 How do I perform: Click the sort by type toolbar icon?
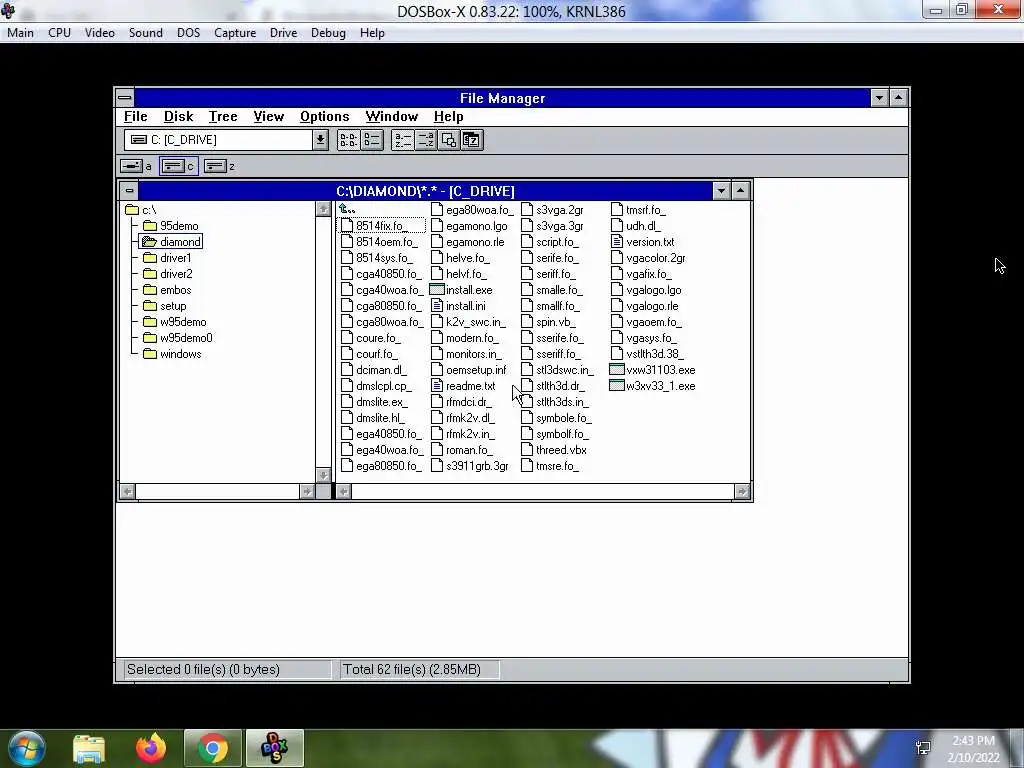click(426, 140)
